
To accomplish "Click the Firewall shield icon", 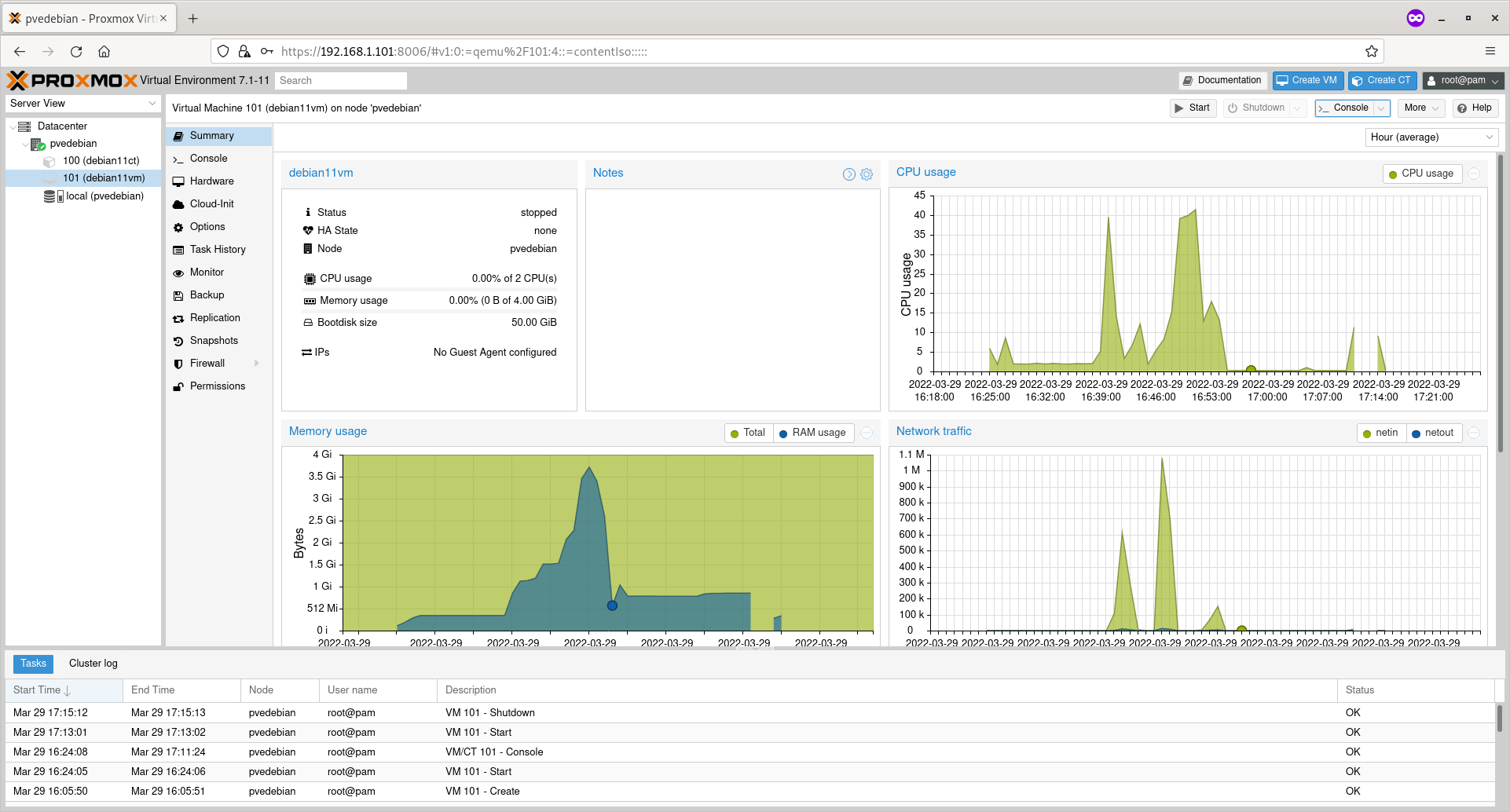I will coord(178,364).
